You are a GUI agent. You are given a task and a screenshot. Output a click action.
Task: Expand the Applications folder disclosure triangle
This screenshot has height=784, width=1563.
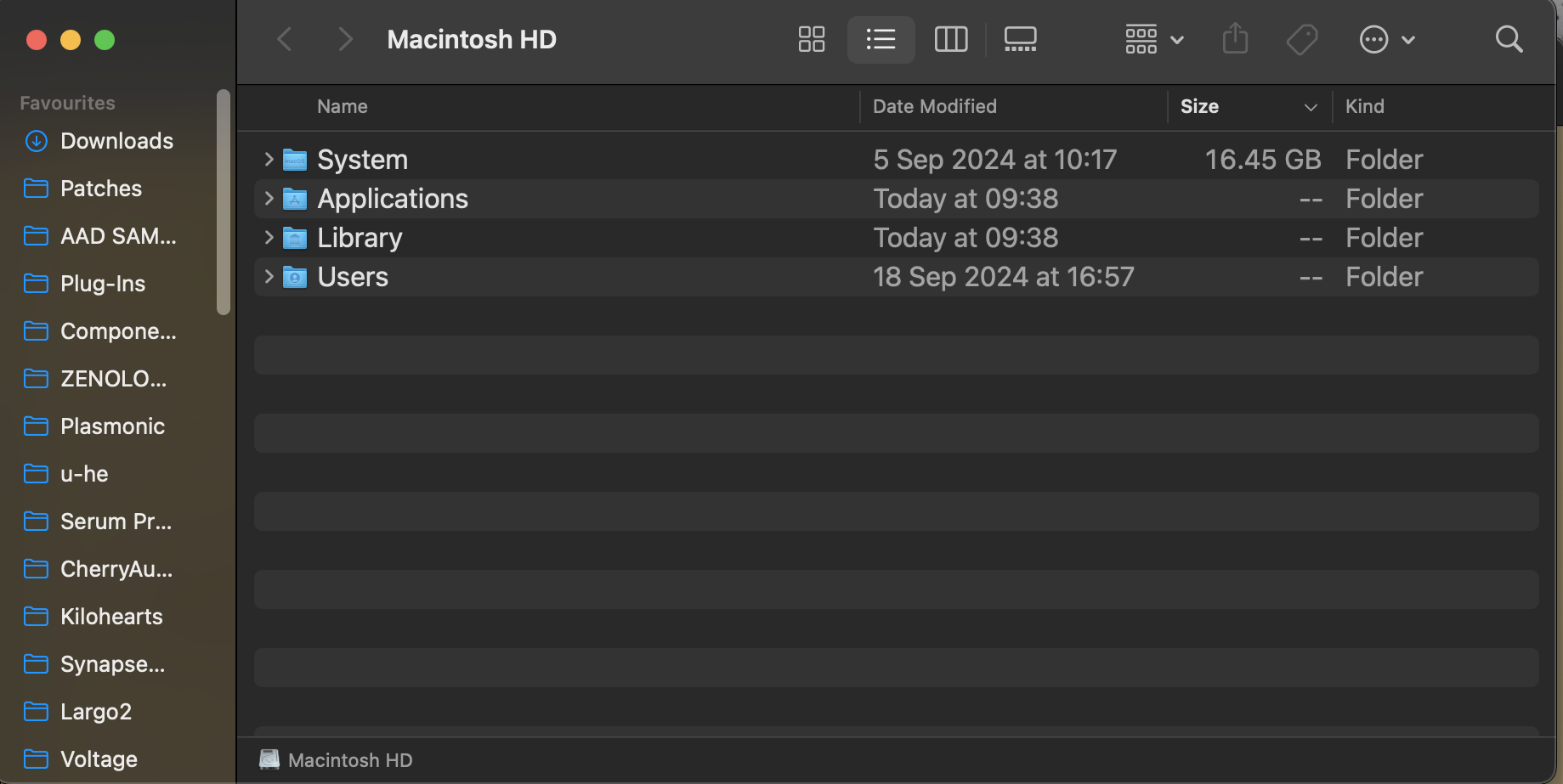(269, 198)
